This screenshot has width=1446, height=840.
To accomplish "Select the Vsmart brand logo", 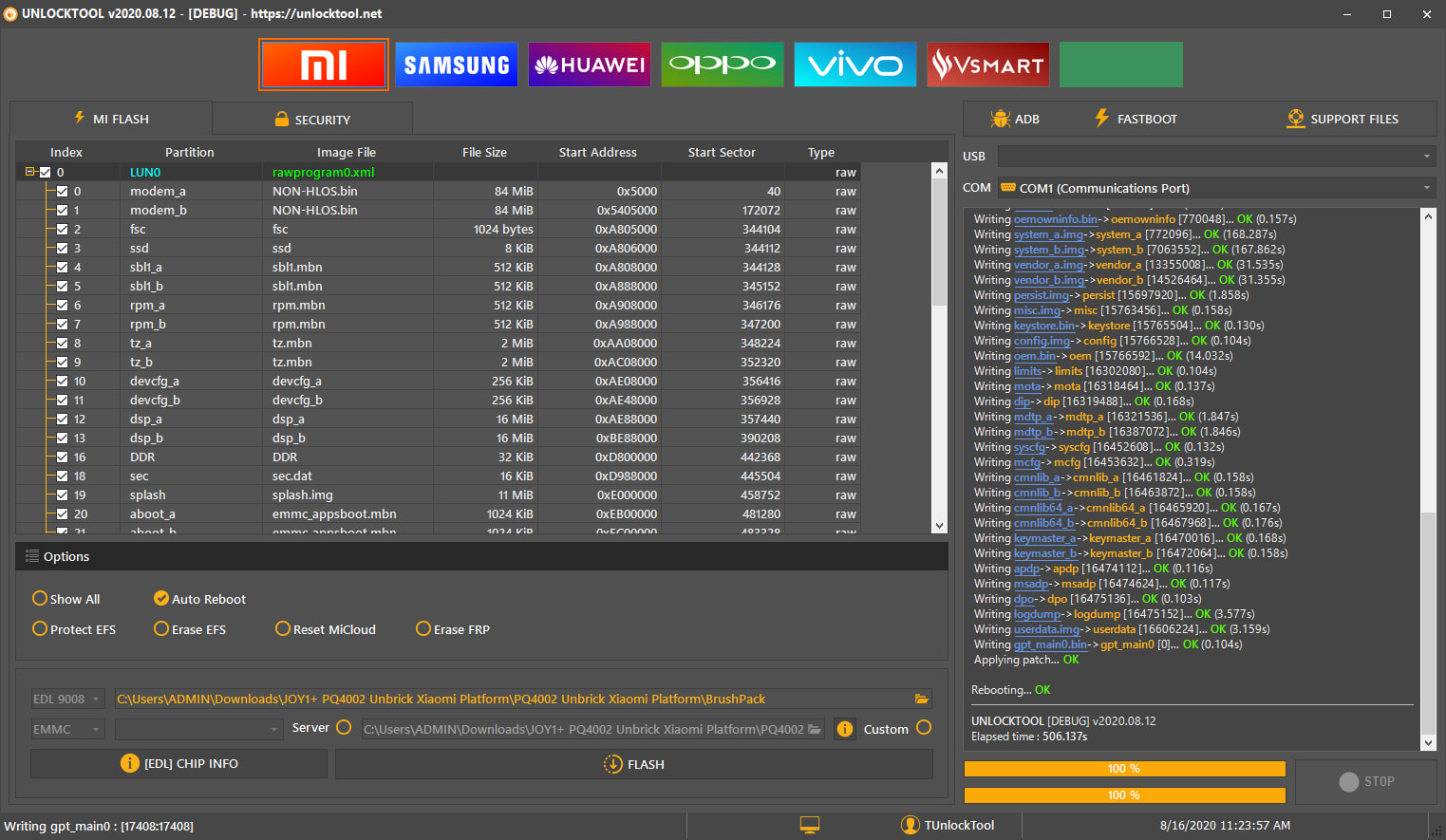I will click(988, 65).
